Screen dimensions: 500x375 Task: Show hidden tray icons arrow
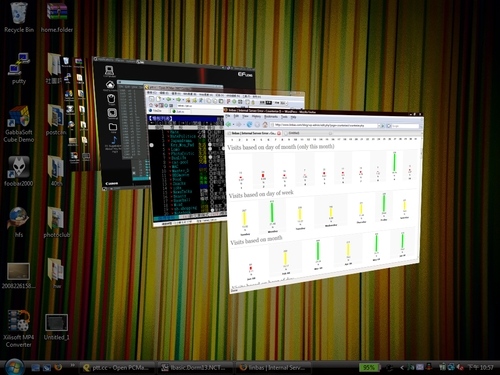[x=402, y=368]
